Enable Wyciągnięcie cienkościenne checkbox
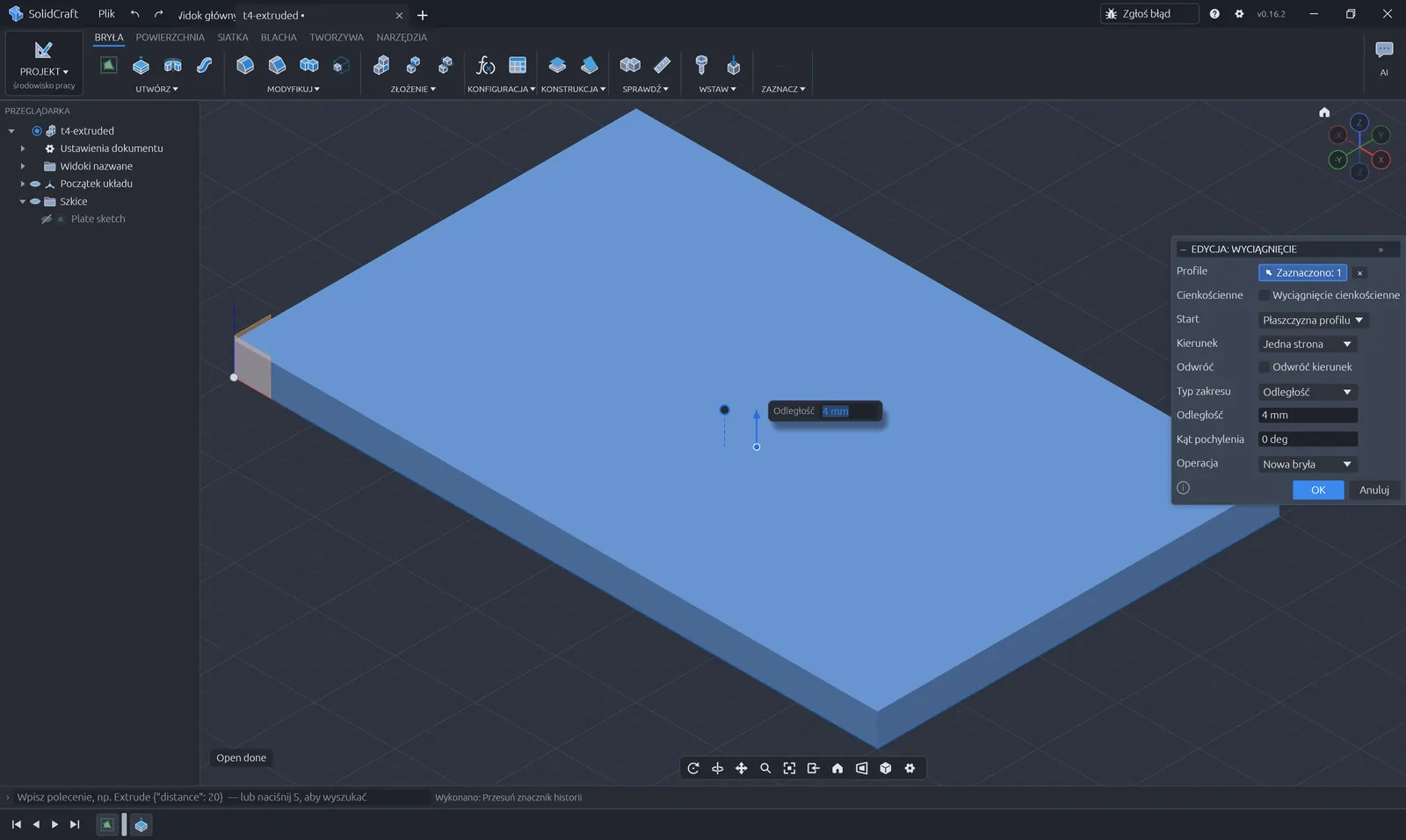 [x=1265, y=295]
